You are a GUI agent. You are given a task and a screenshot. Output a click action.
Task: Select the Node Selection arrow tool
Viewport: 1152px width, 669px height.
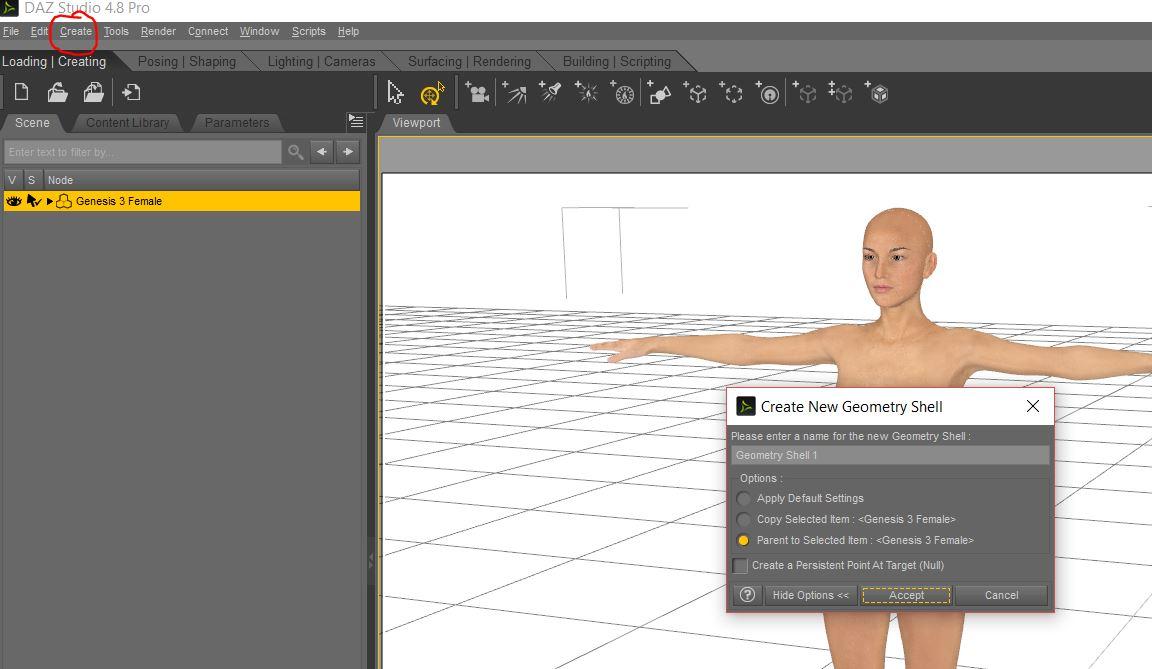click(x=395, y=94)
